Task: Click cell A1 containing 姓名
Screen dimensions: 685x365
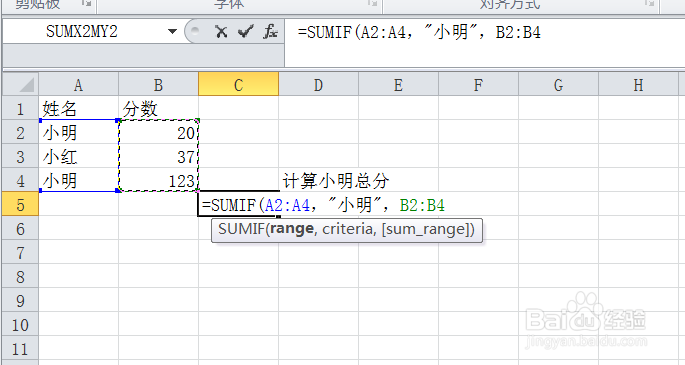Action: tap(79, 108)
